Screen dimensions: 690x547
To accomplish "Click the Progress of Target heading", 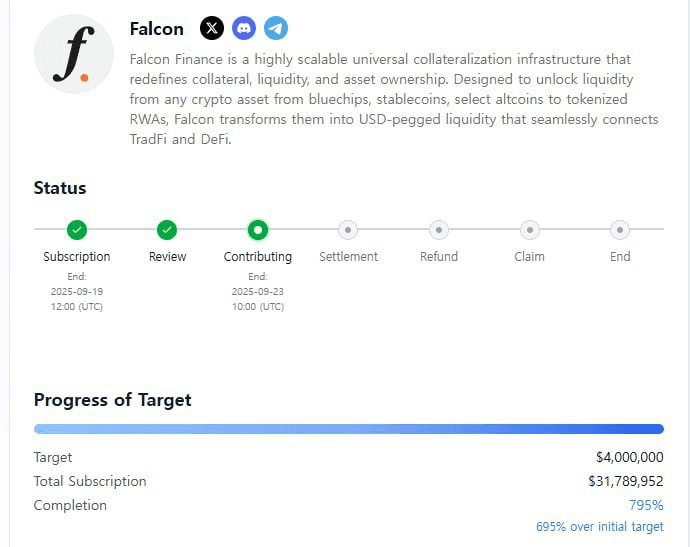I will (x=113, y=400).
